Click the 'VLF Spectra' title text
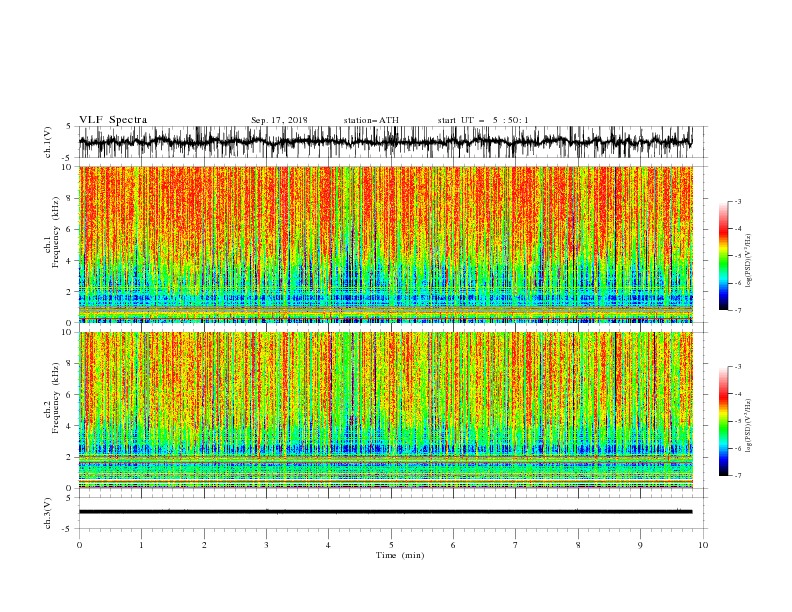 pos(113,120)
